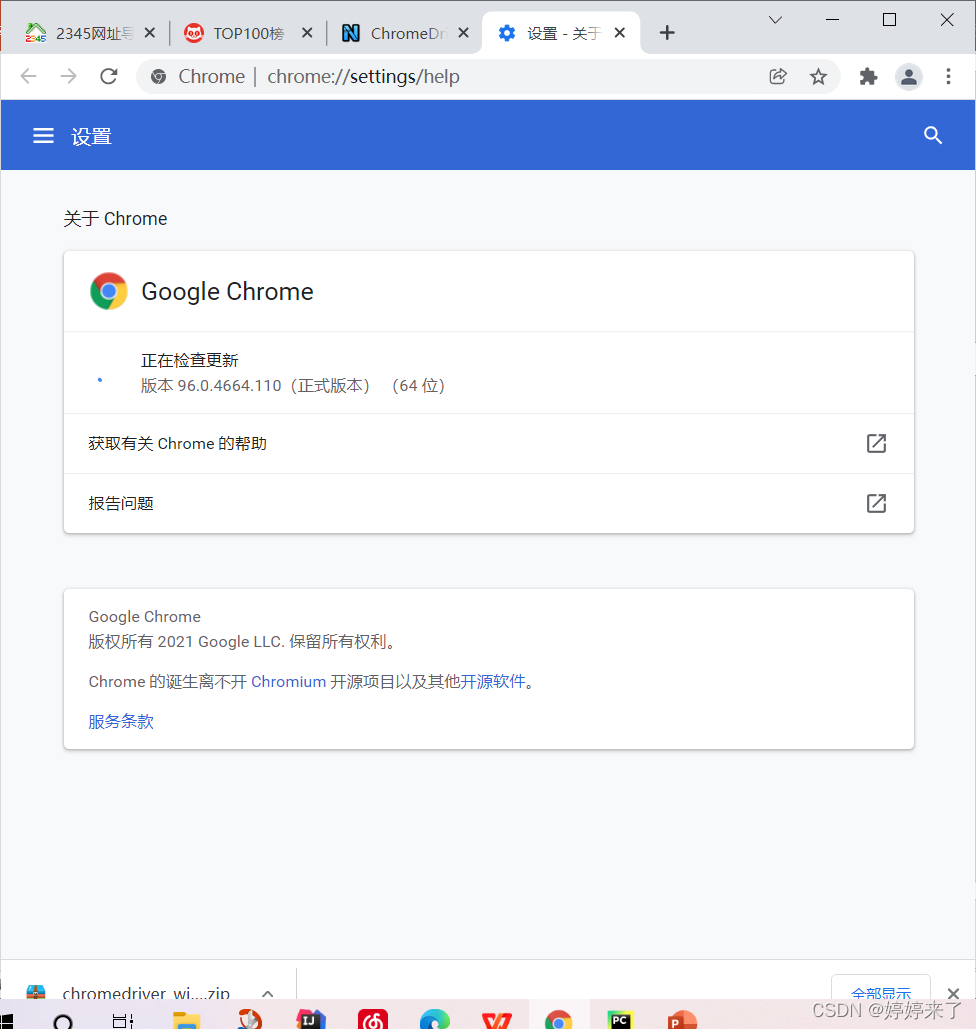Open Windows search from the taskbar
This screenshot has height=1029, width=976.
[x=63, y=1020]
